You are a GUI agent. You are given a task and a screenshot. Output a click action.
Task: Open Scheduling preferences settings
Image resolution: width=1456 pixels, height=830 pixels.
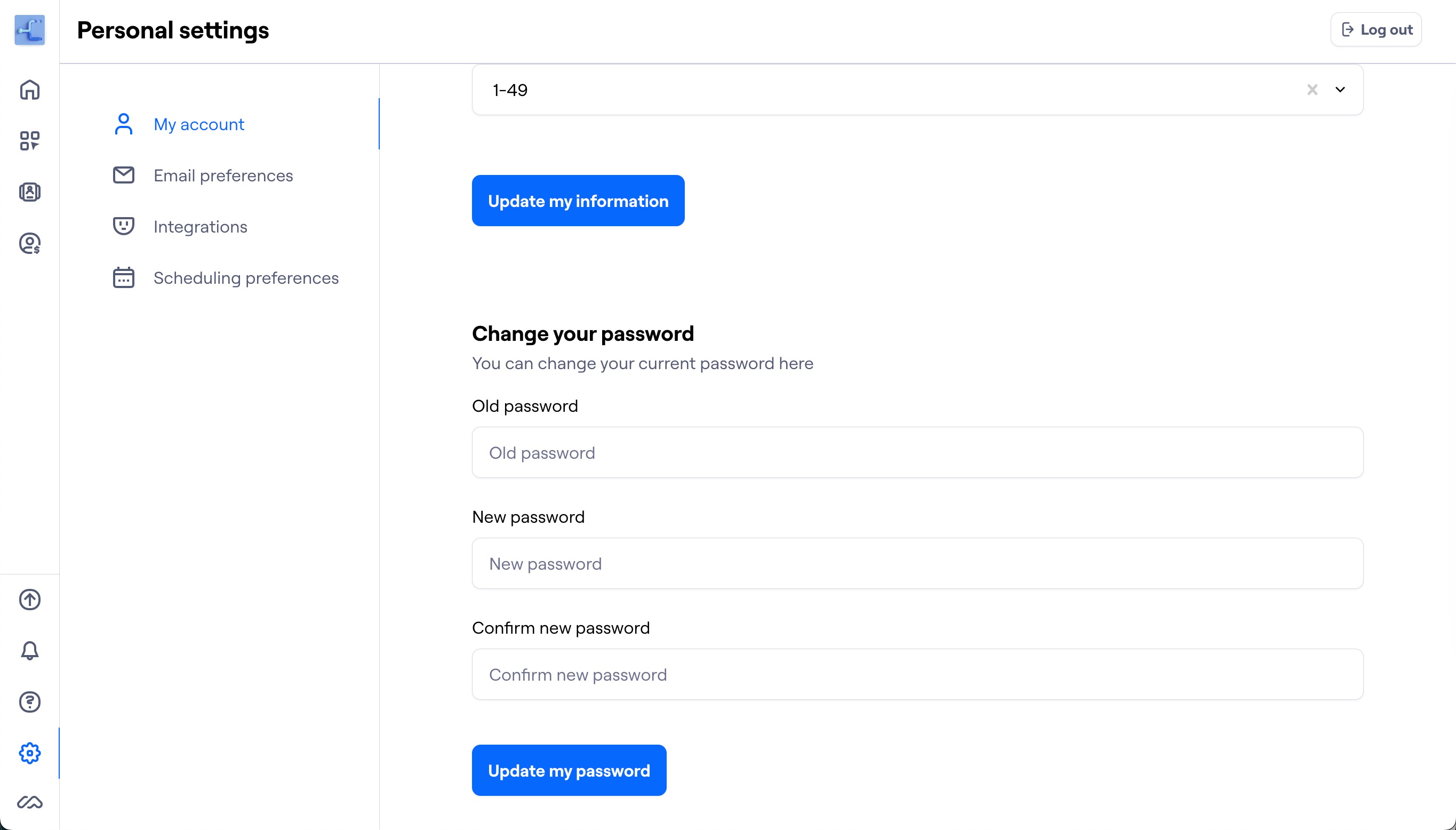point(246,277)
